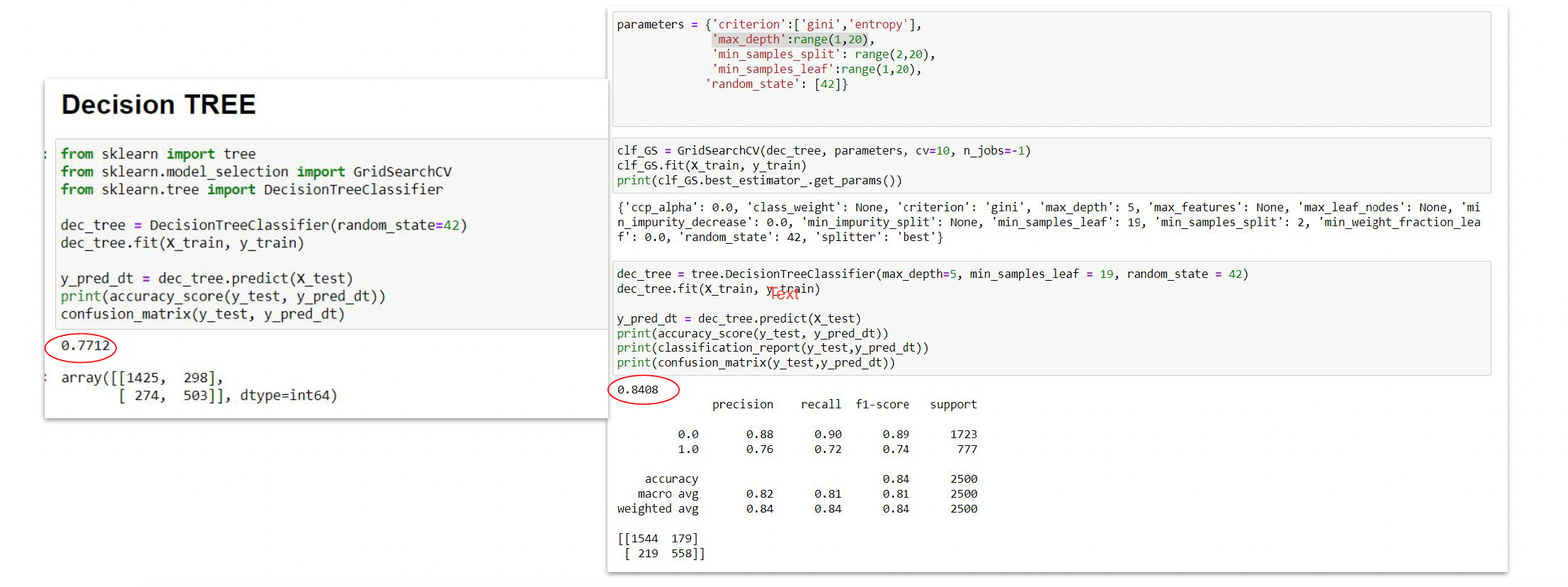This screenshot has width=1568, height=587.
Task: Click the support value 777
Action: click(967, 449)
